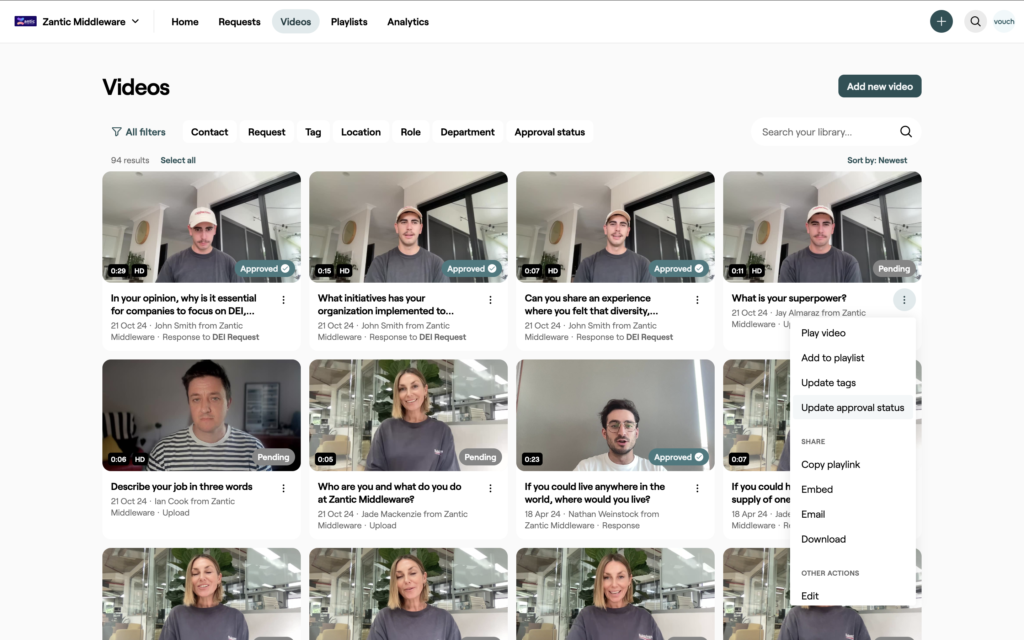This screenshot has width=1024, height=640.
Task: Open the Approval status filter dropdown
Action: [x=549, y=132]
